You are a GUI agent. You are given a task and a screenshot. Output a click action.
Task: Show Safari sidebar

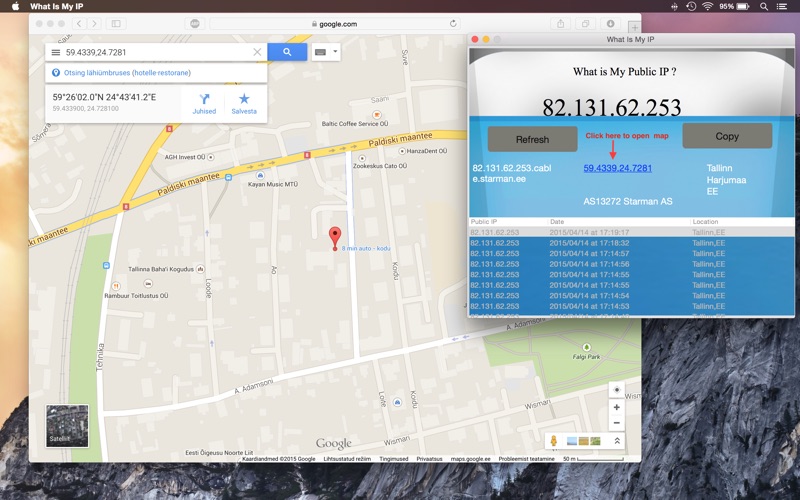tap(116, 23)
